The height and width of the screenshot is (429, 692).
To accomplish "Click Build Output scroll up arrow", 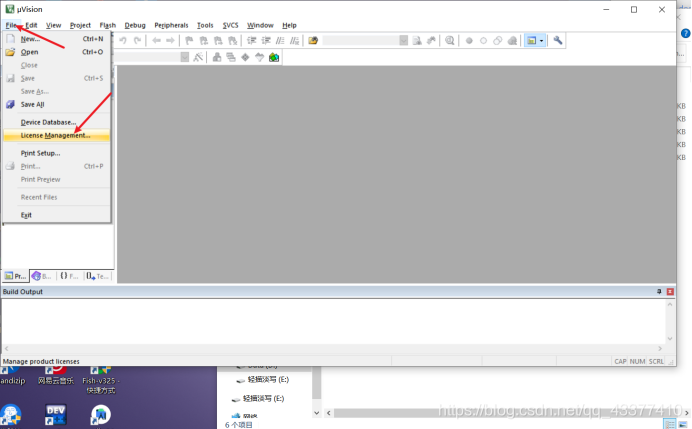I will tap(670, 305).
